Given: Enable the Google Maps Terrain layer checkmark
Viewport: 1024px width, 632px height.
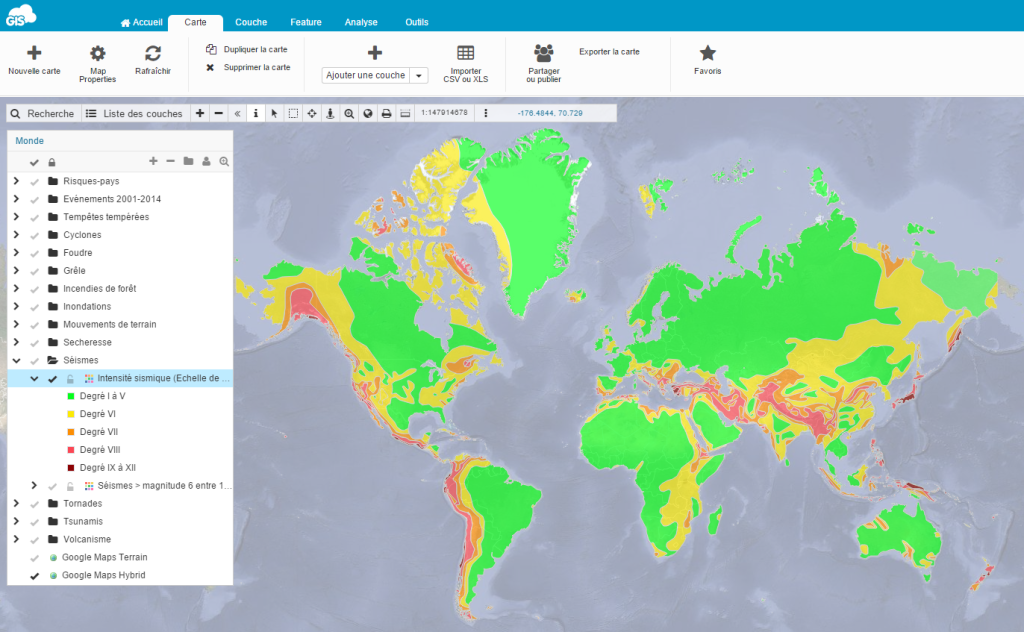Looking at the screenshot, I should [x=34, y=558].
